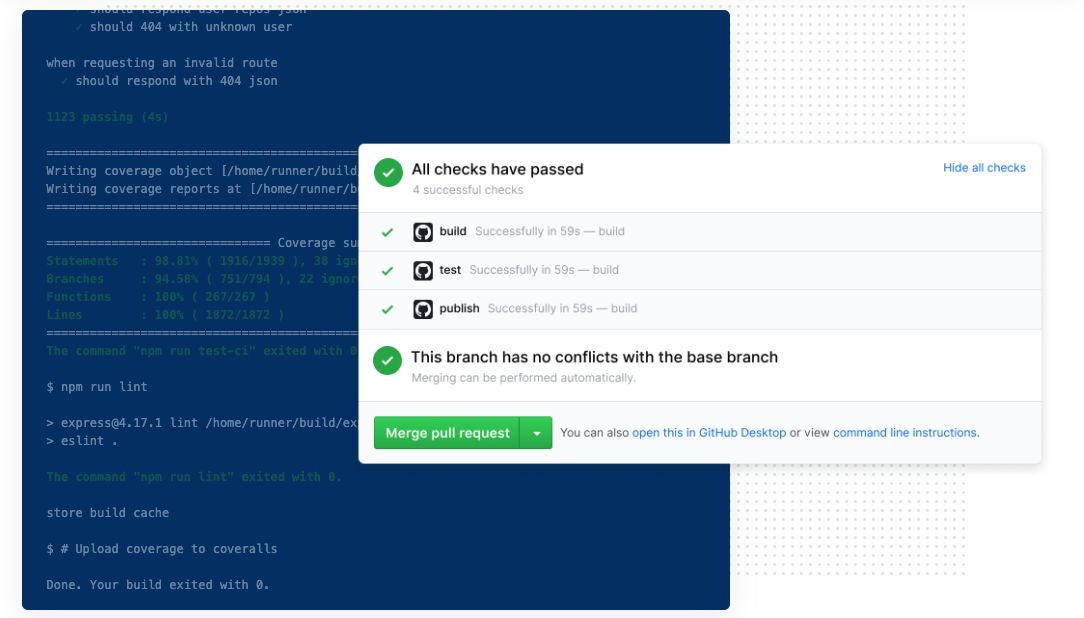Click 'when requesting an invalid route' line
This screenshot has height=618, width=1084.
[162, 63]
